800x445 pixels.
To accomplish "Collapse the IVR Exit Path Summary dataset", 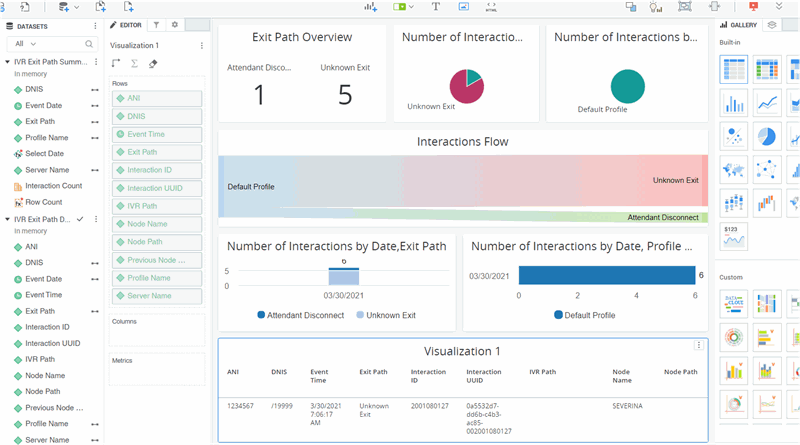I will [x=7, y=62].
